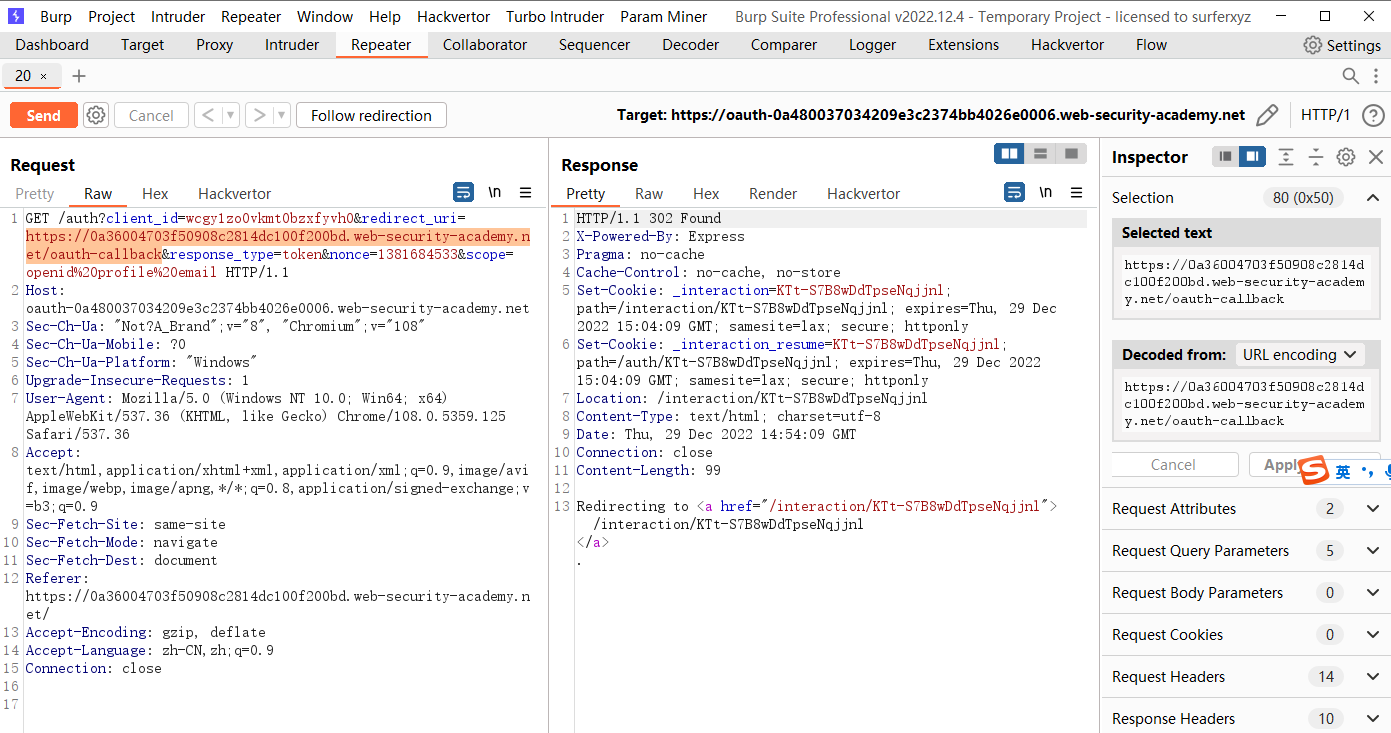
Task: Open Decoded from URL encoding dropdown
Action: pos(1299,354)
